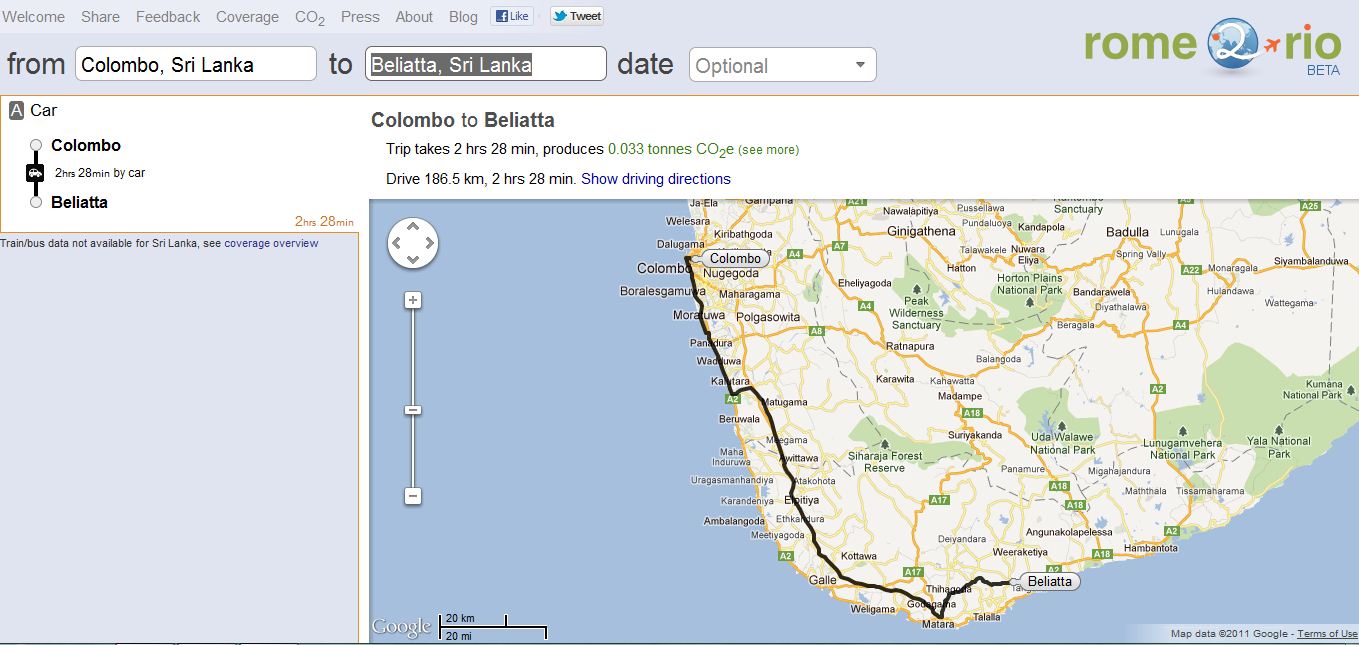The width and height of the screenshot is (1359, 645).
Task: Open the coverage overview link
Action: (271, 242)
